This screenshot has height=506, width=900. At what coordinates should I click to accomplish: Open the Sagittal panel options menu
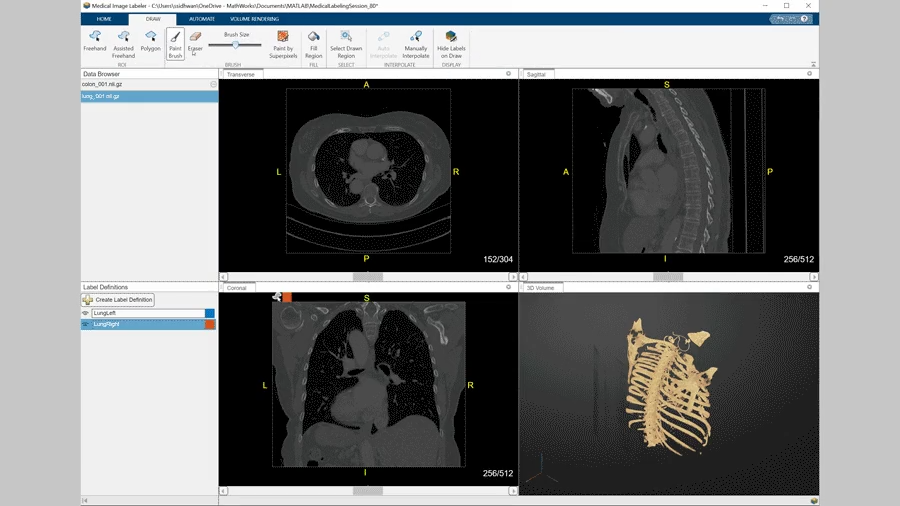click(809, 74)
